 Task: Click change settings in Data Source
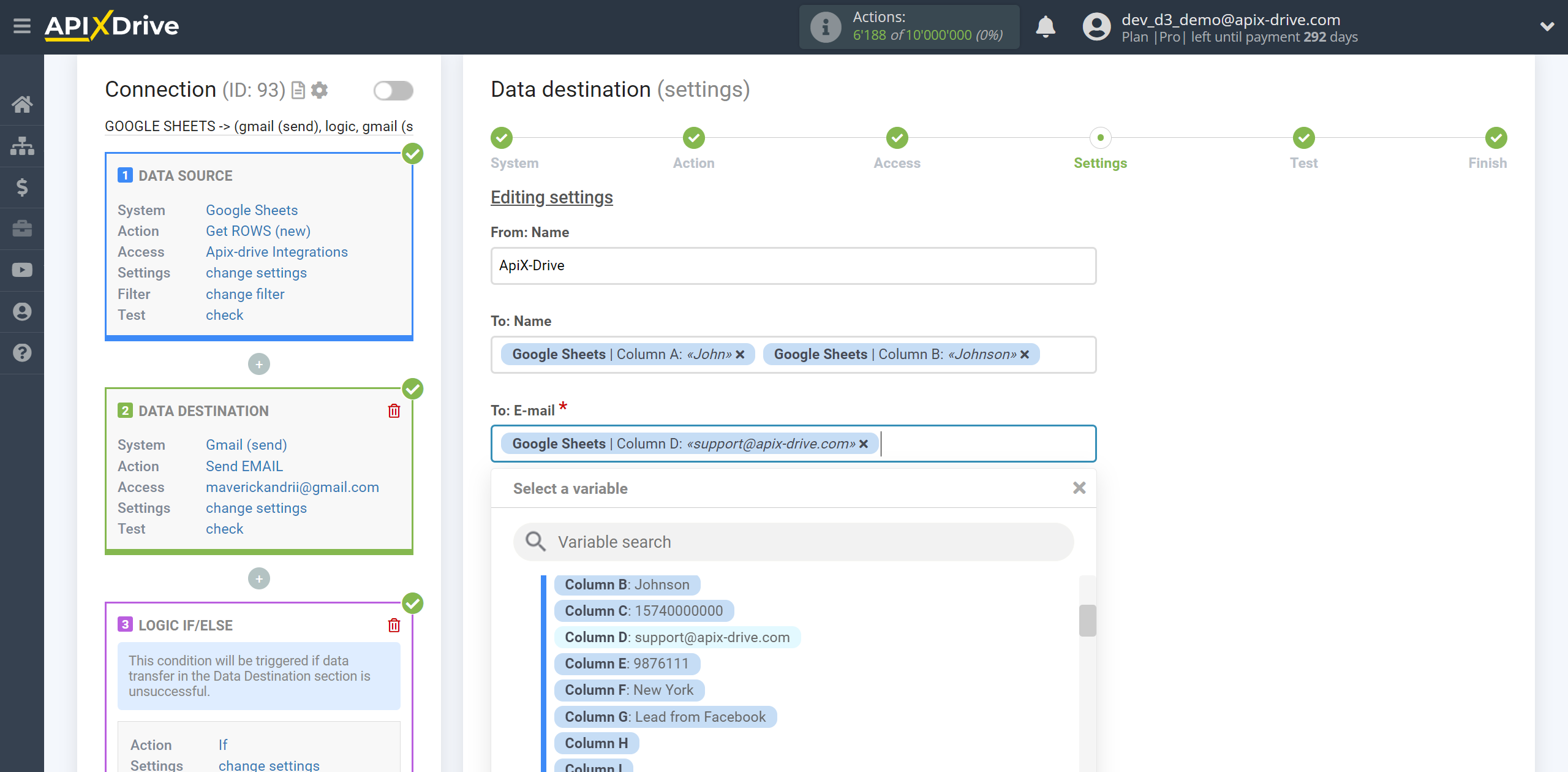tap(256, 273)
